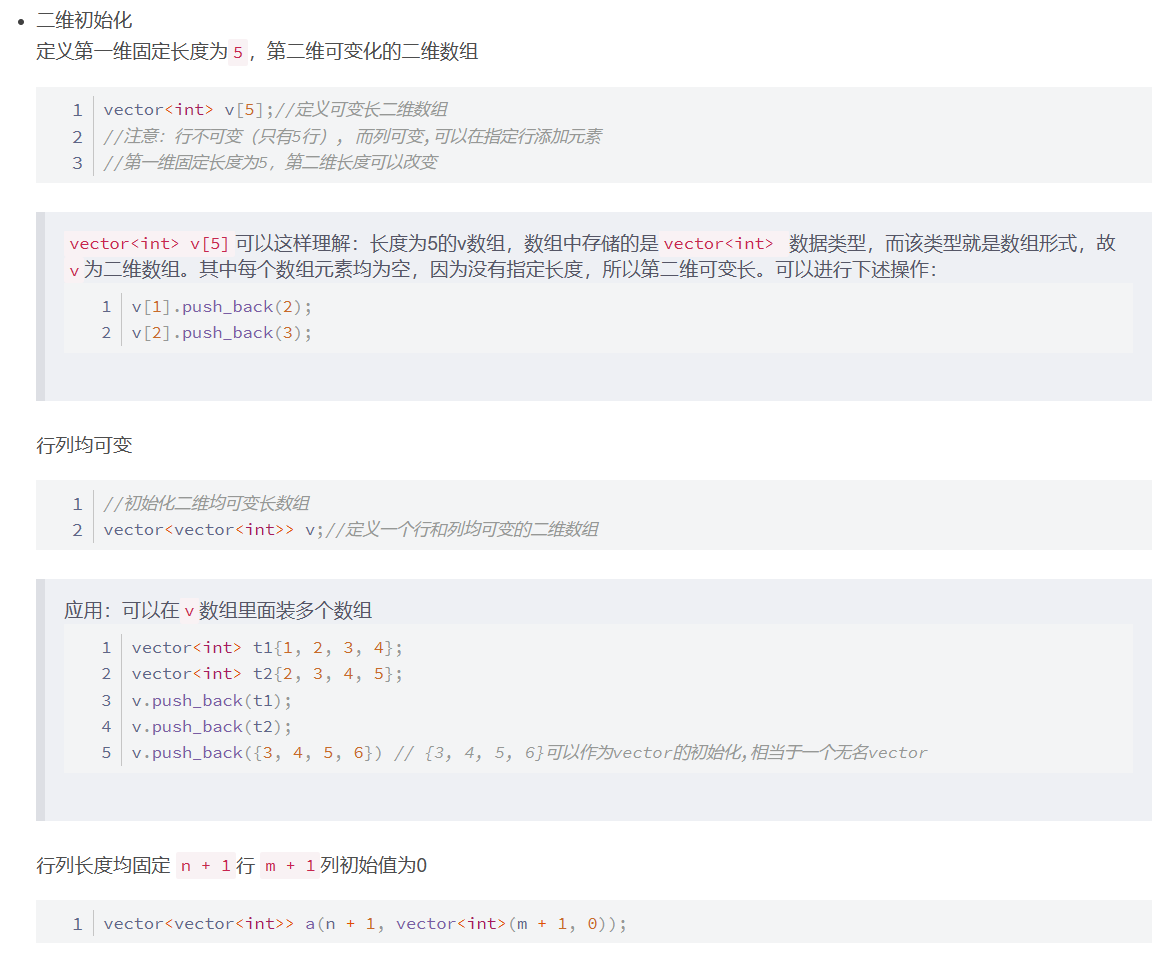Click the line number 3 in first code block
The width and height of the screenshot is (1164, 961).
point(77,162)
